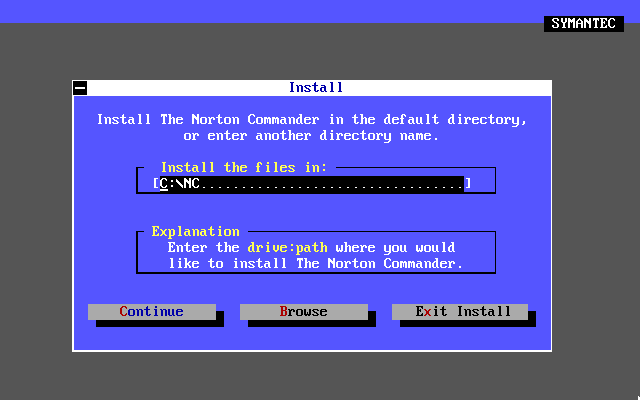
Task: Click the yellow Explanation group heading
Action: (x=196, y=231)
